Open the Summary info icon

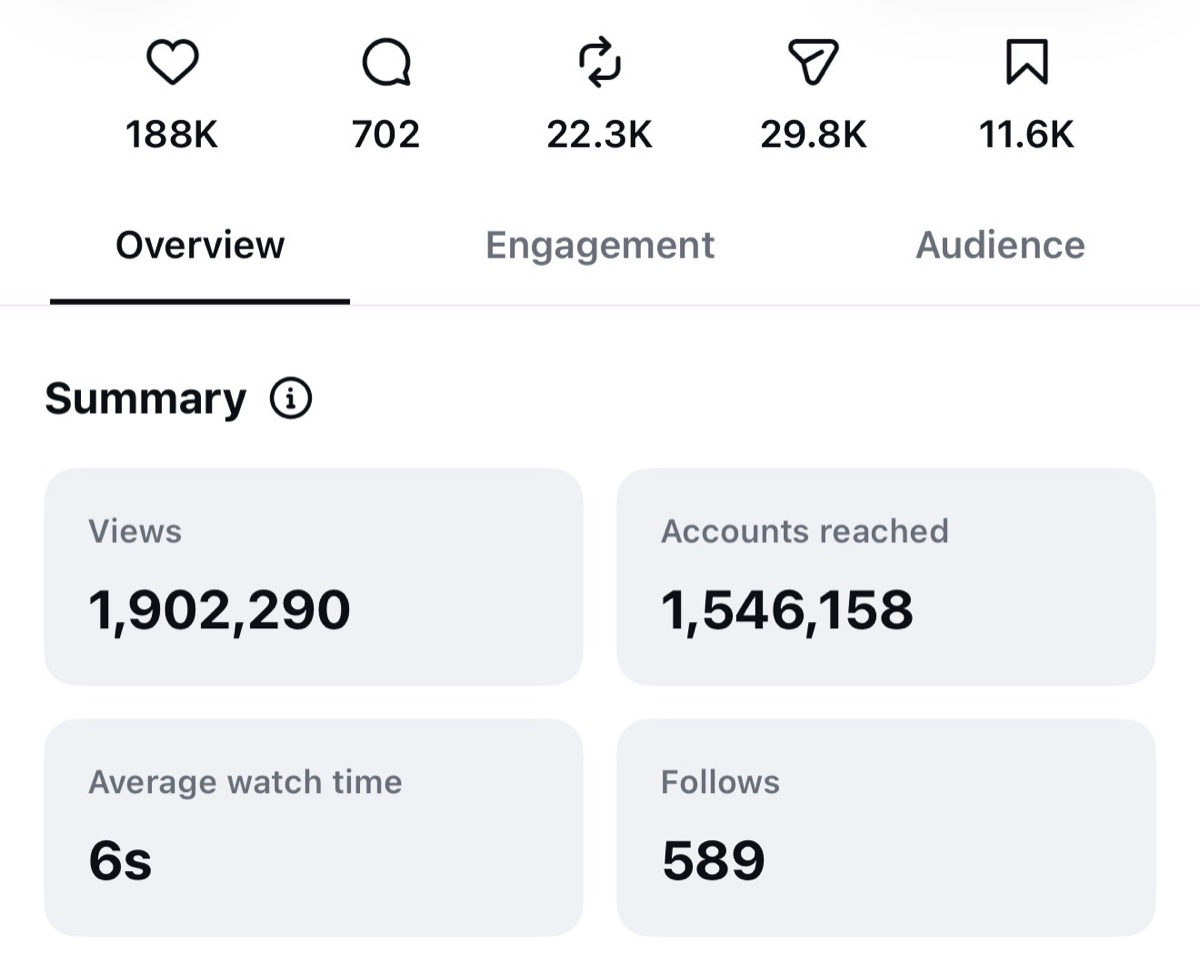click(291, 399)
